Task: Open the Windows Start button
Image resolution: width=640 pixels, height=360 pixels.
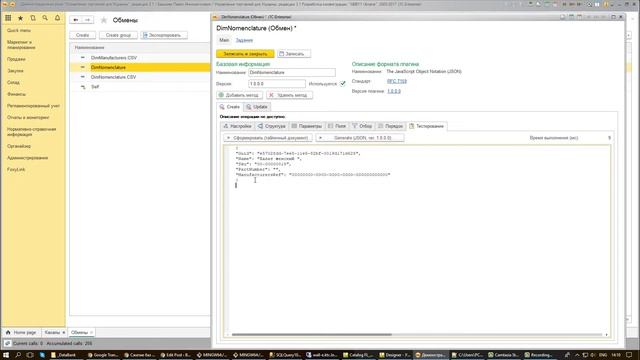Action: 6,355
